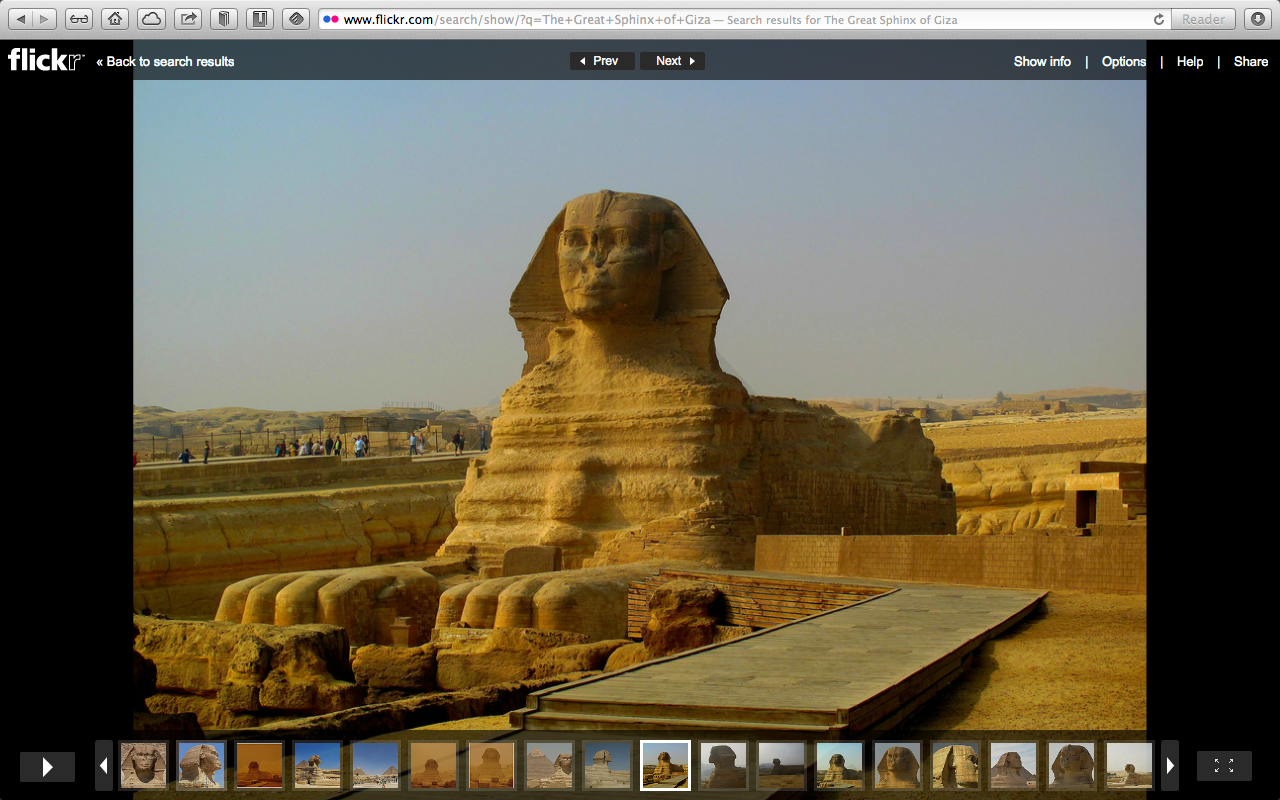Open the Bookmarks book icon
This screenshot has width=1280, height=800.
tap(223, 18)
